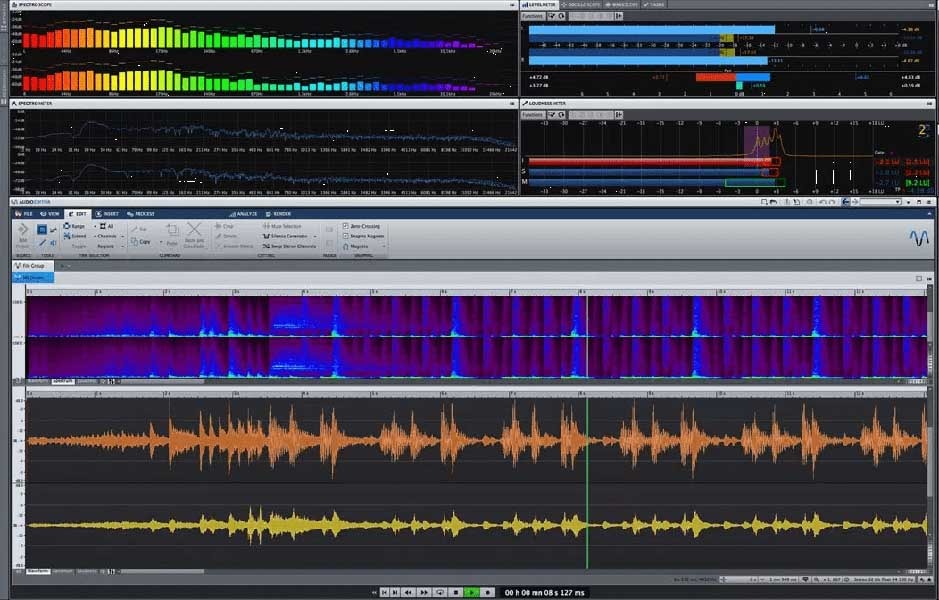Click the rewind transport button
Image resolution: width=939 pixels, height=600 pixels.
click(409, 592)
